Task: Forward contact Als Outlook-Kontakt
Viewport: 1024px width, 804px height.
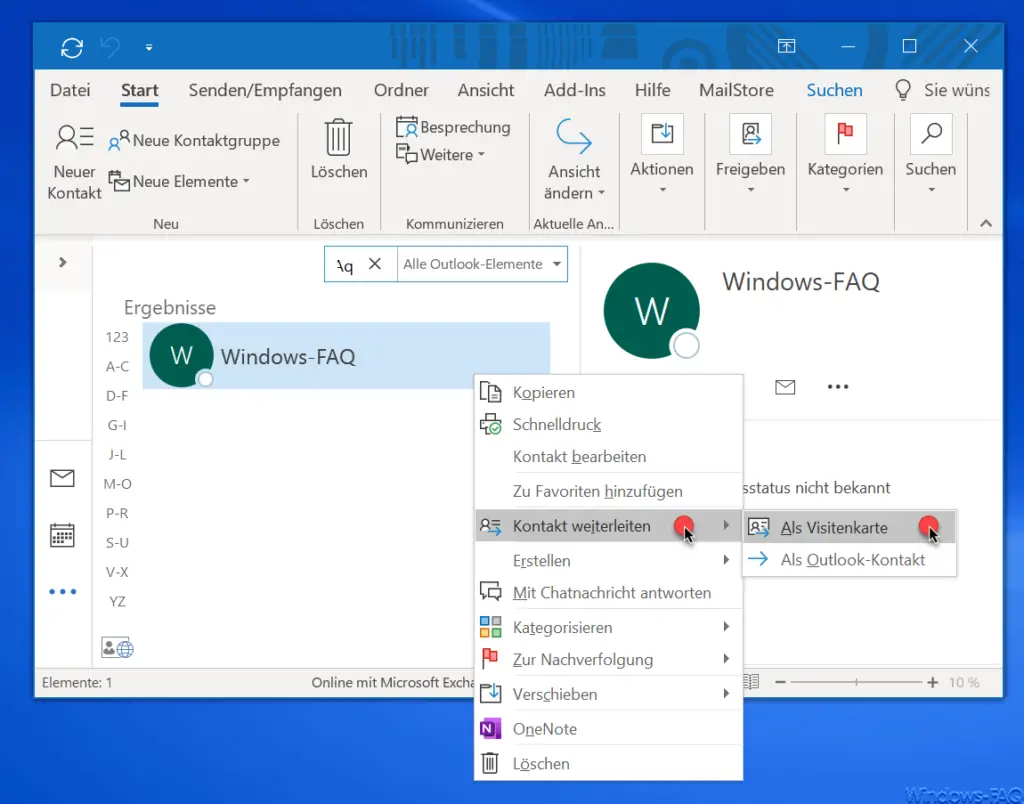Action: coord(850,559)
